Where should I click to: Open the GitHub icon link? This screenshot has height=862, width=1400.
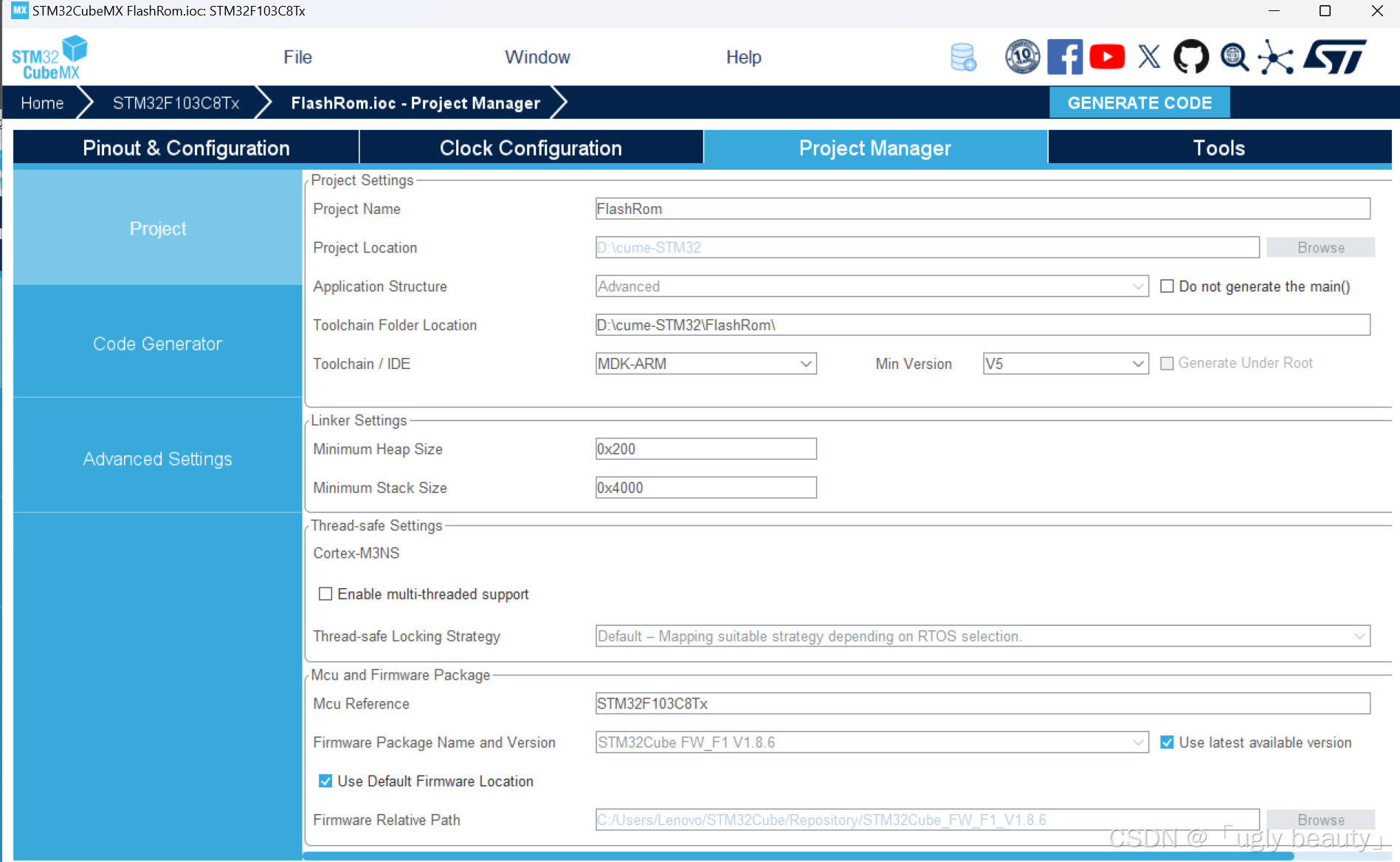point(1191,57)
